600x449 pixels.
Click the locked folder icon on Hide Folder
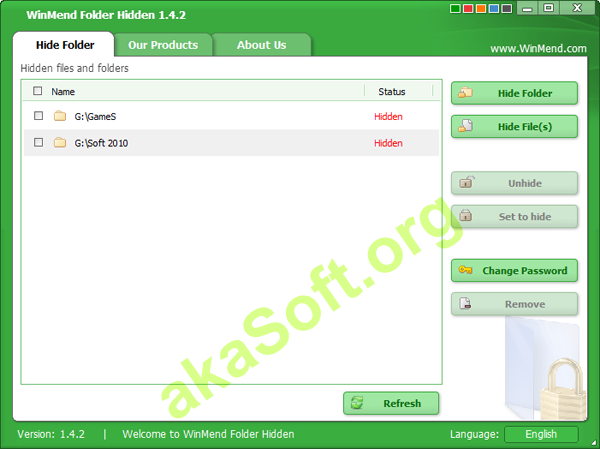point(465,92)
